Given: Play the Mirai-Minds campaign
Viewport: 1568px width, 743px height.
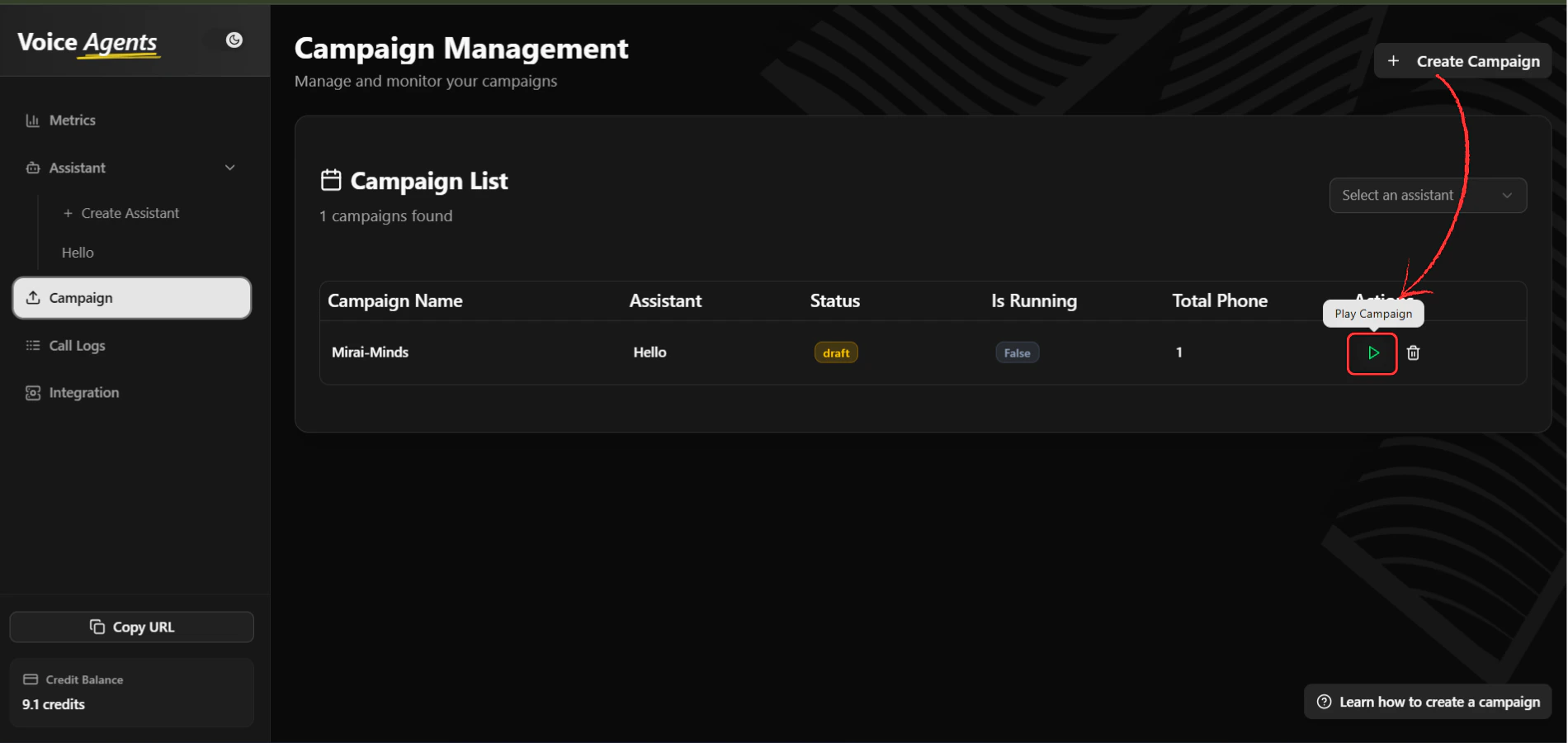Looking at the screenshot, I should [x=1372, y=353].
